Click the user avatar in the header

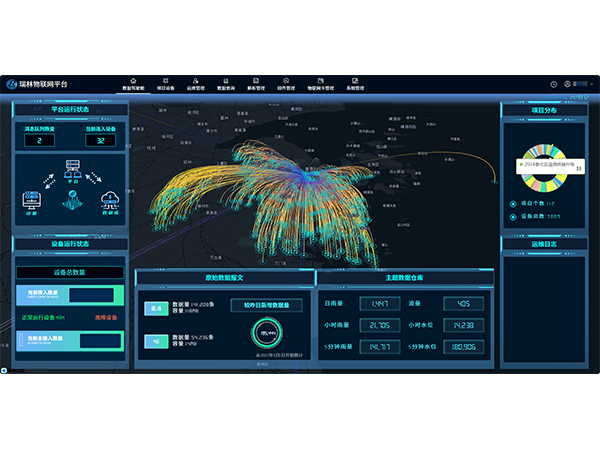point(566,84)
